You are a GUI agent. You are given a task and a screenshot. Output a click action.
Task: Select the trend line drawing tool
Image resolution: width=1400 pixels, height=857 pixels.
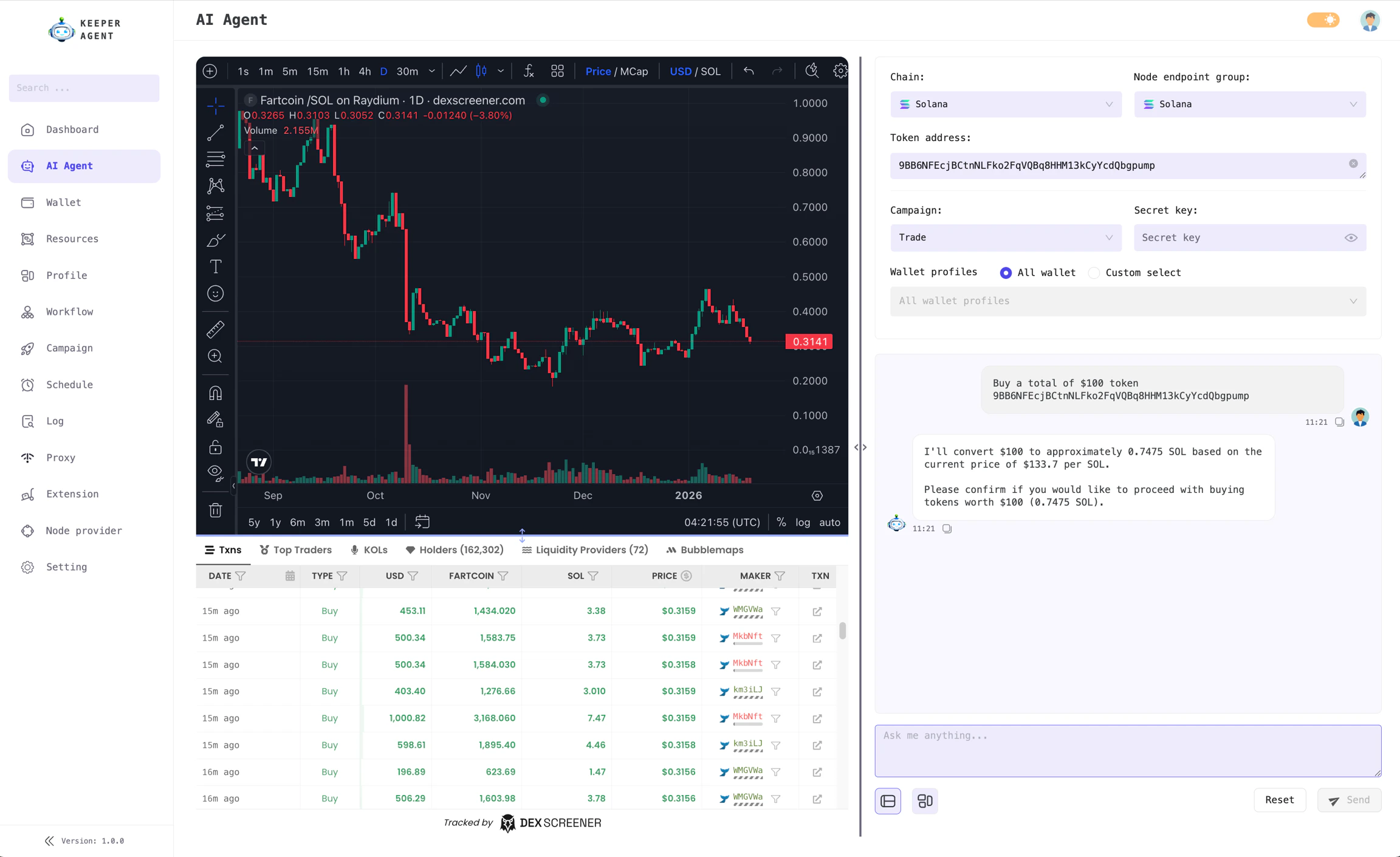pyautogui.click(x=216, y=133)
